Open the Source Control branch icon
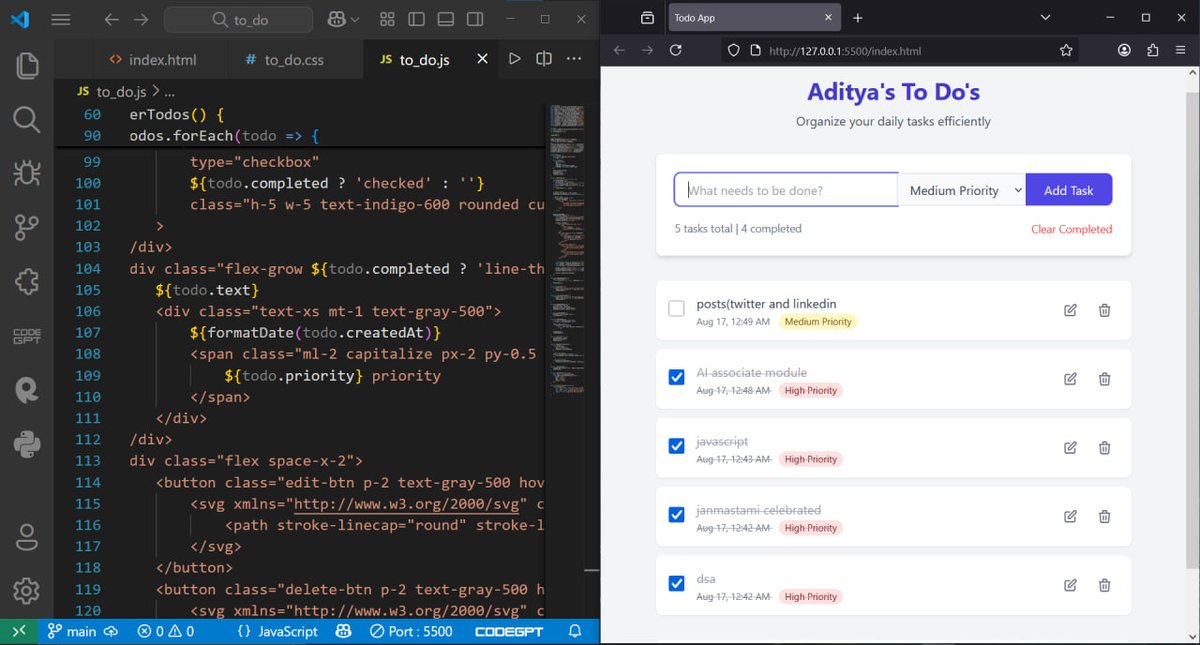The image size is (1200, 645). tap(27, 228)
